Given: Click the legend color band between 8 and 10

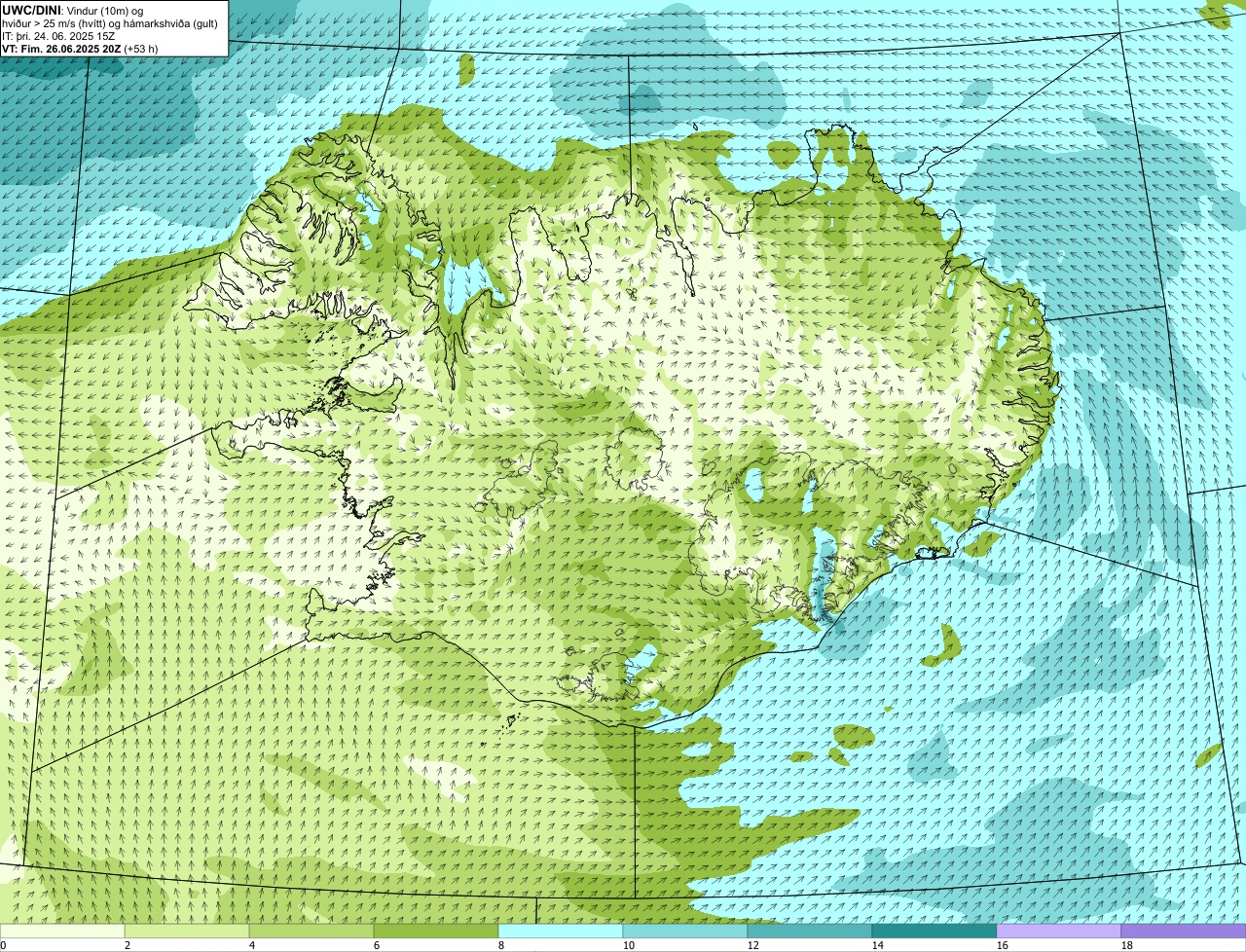Looking at the screenshot, I should tap(561, 931).
